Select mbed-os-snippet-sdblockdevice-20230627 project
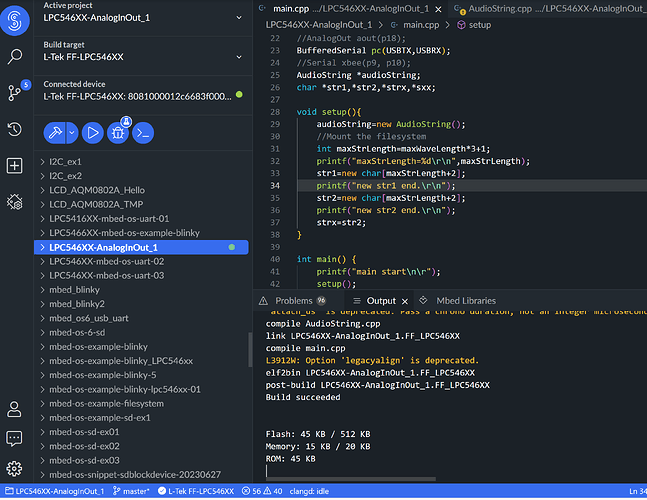 tap(143, 475)
